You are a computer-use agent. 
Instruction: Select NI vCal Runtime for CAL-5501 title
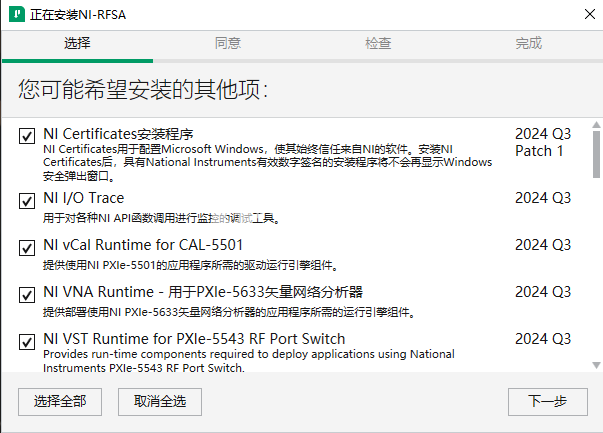tap(143, 245)
